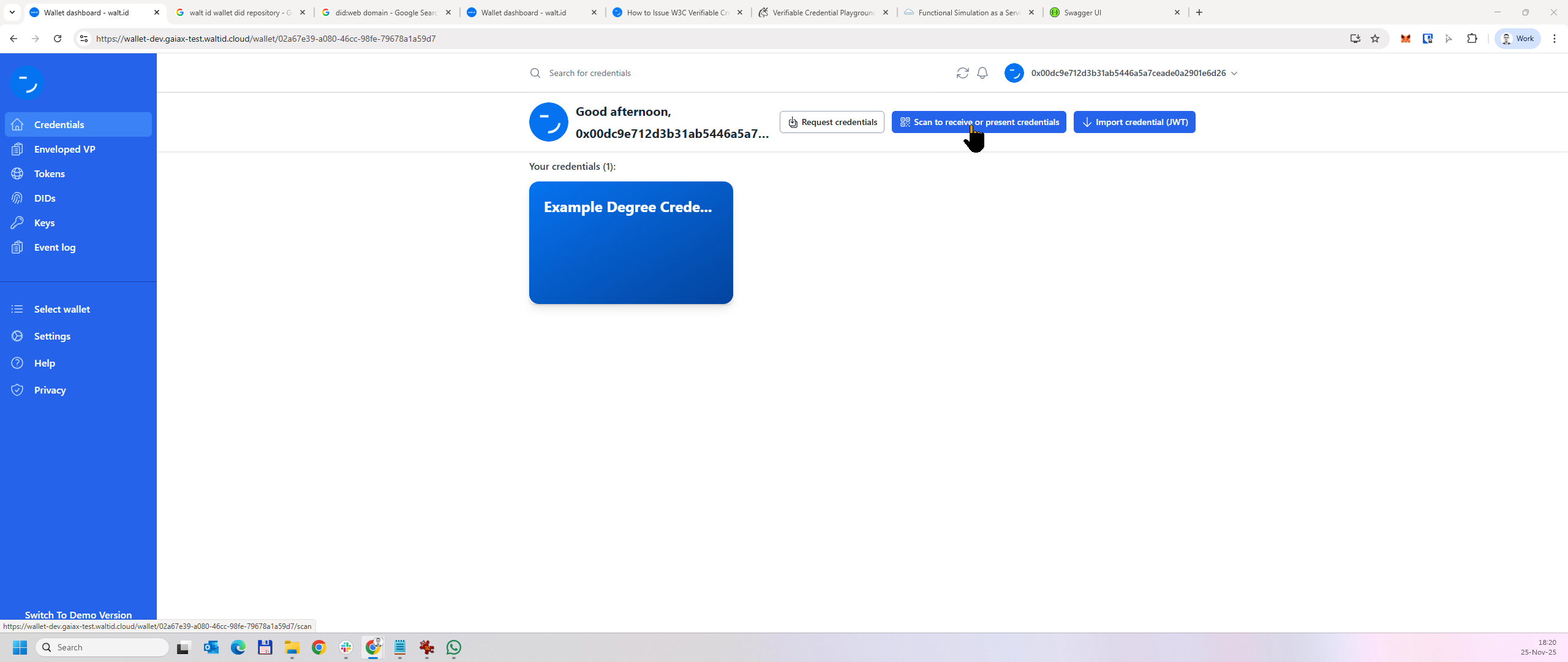Open the notifications bell

(982, 73)
